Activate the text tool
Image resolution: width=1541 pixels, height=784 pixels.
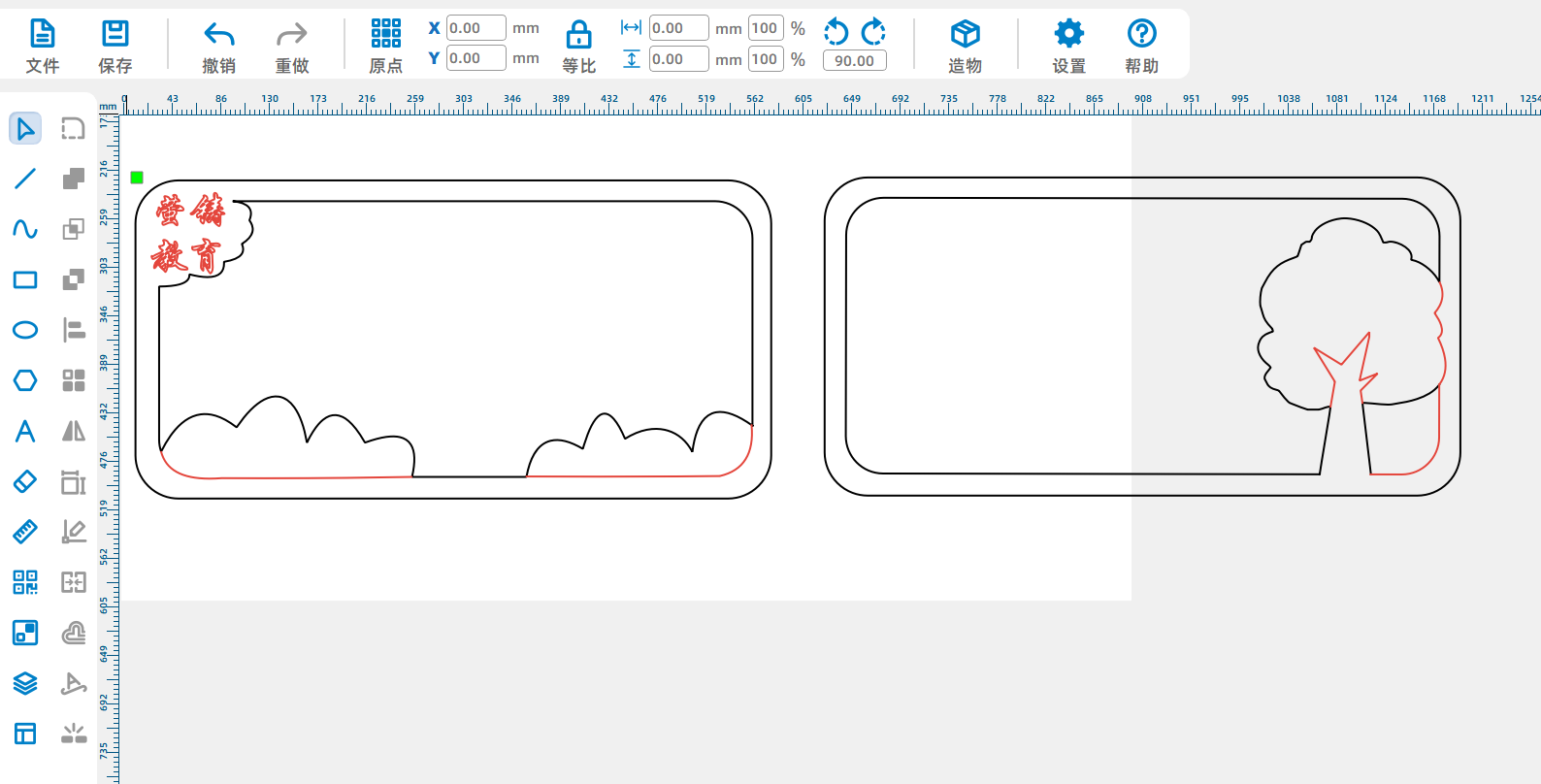click(25, 431)
